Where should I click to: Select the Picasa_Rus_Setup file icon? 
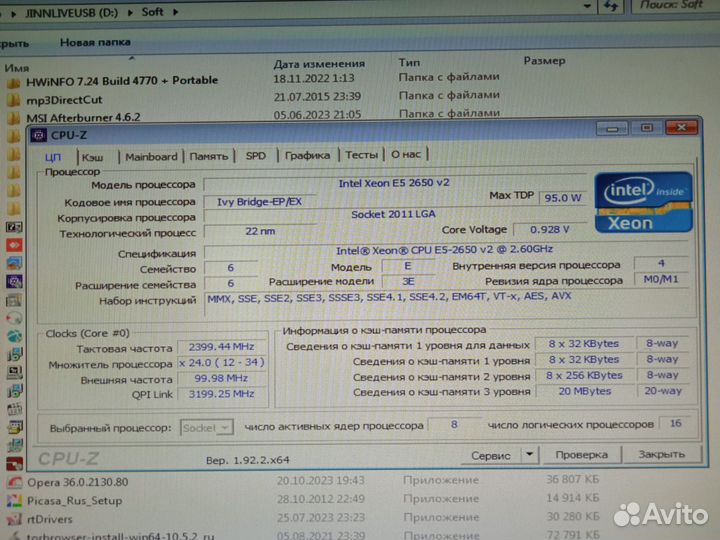(14, 501)
